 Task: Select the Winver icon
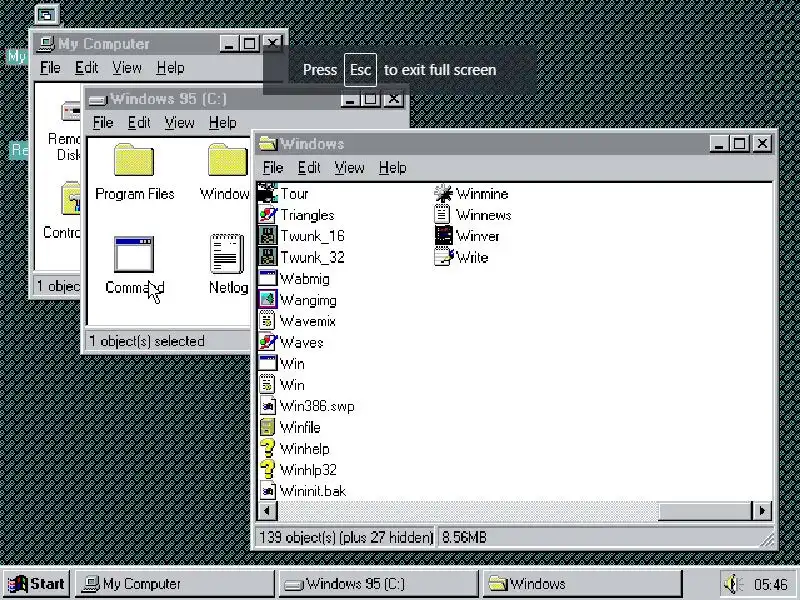point(443,236)
